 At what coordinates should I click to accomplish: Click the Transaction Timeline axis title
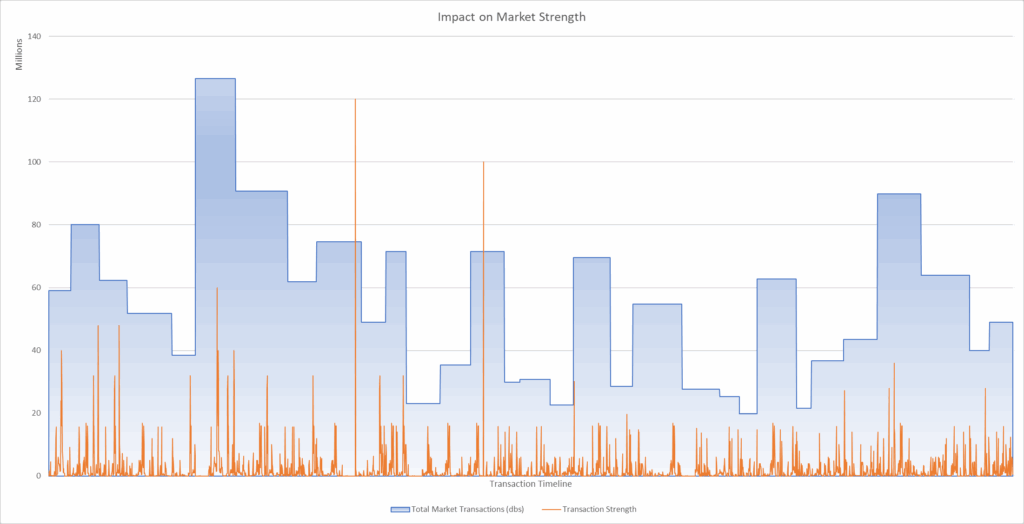pyautogui.click(x=531, y=484)
